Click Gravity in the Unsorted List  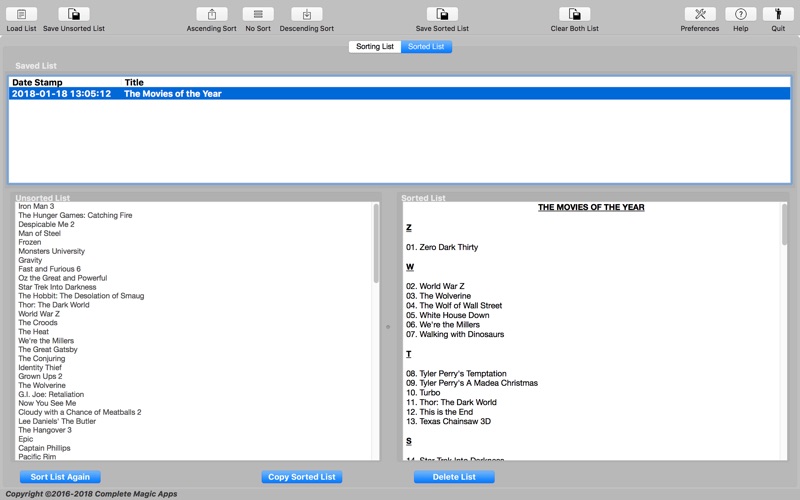tap(30, 260)
